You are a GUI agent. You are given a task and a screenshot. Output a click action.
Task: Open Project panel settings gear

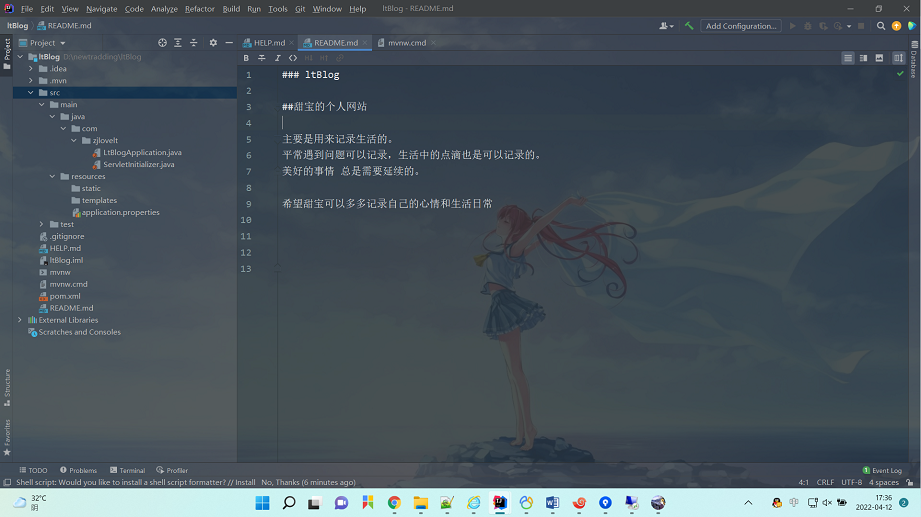coord(213,43)
